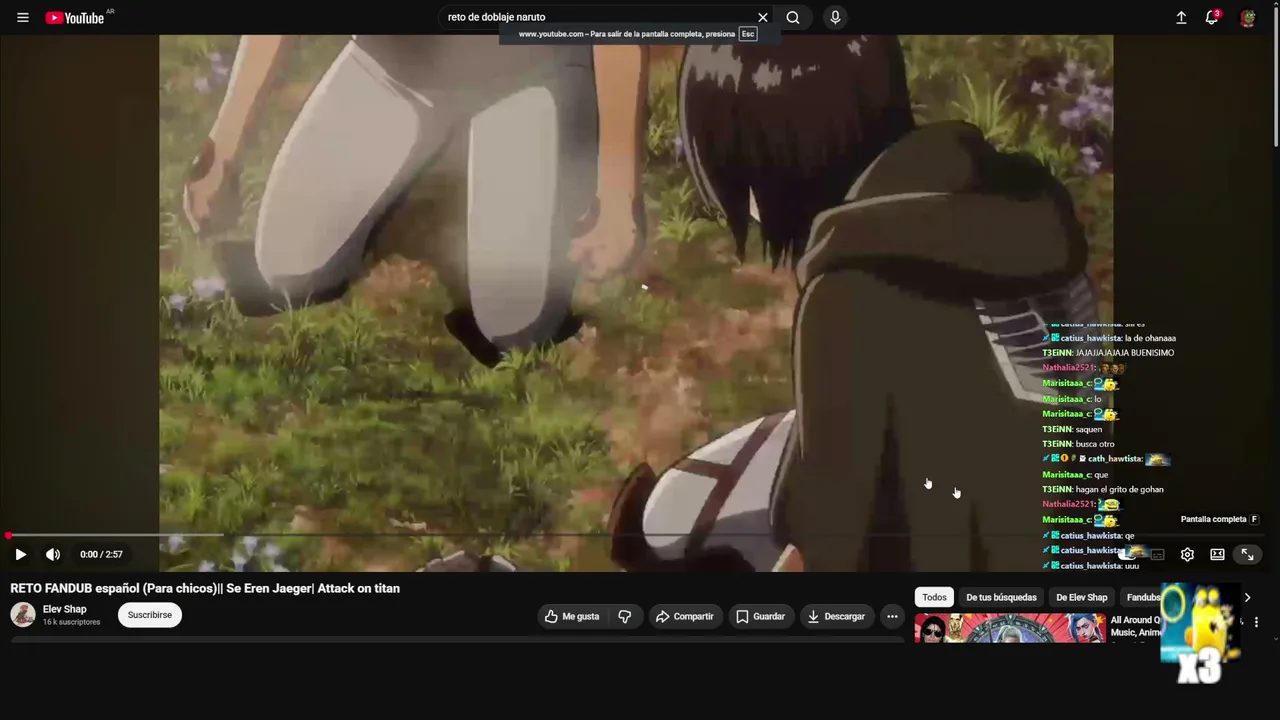Click the Esc key hint in fullscreen notice
The image size is (1280, 720).
pyautogui.click(x=747, y=34)
